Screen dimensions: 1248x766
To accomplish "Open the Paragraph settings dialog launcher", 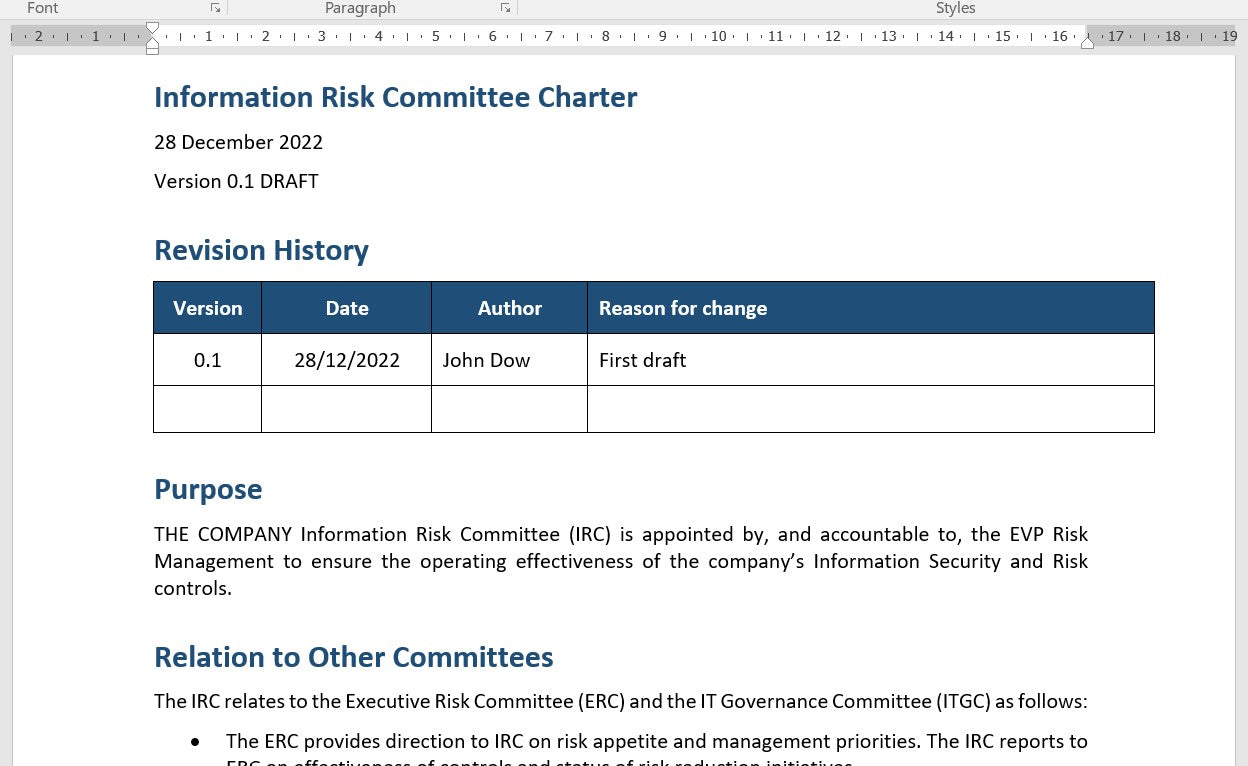I will (x=504, y=7).
